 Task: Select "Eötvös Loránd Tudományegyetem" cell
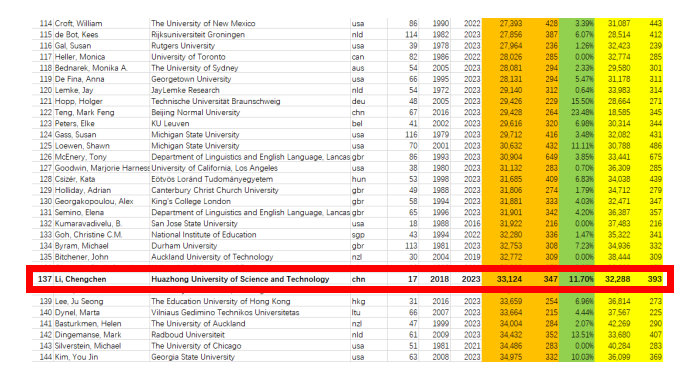click(212, 179)
